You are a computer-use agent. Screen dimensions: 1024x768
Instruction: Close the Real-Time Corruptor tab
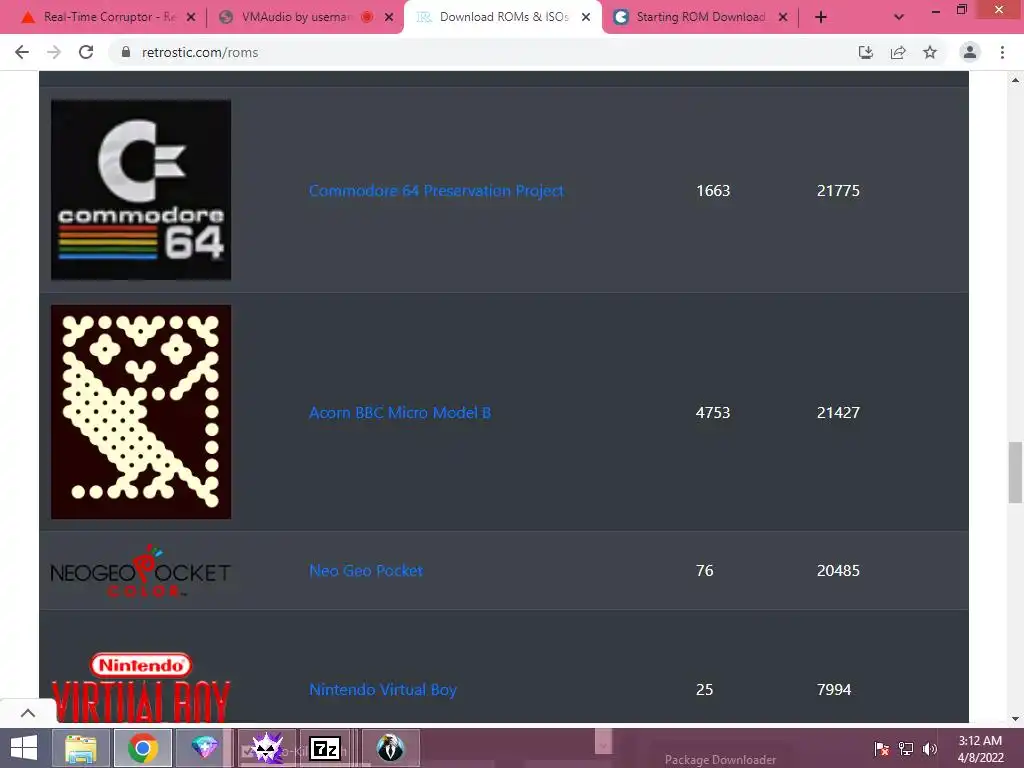[x=191, y=18]
